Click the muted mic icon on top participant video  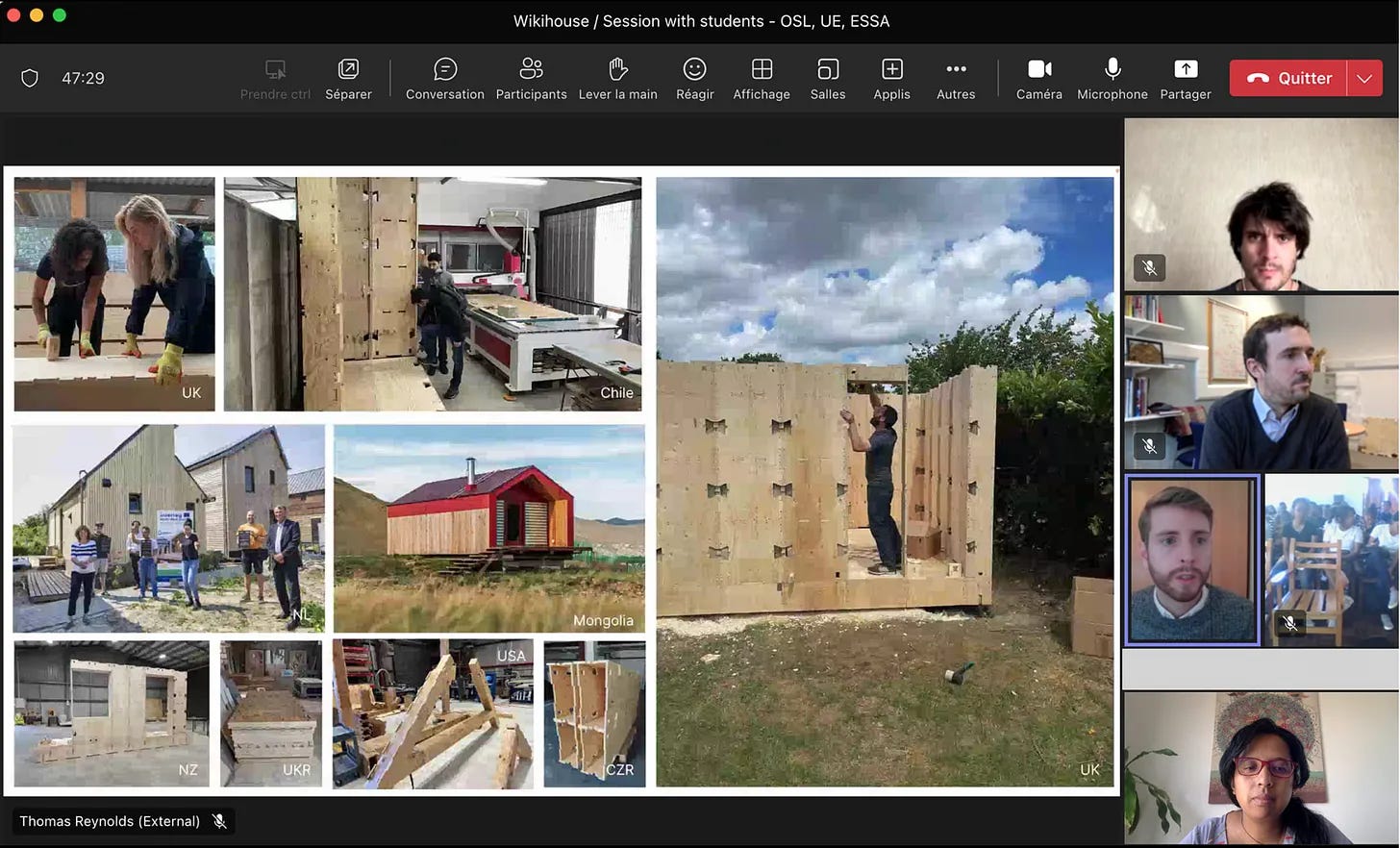click(1149, 267)
